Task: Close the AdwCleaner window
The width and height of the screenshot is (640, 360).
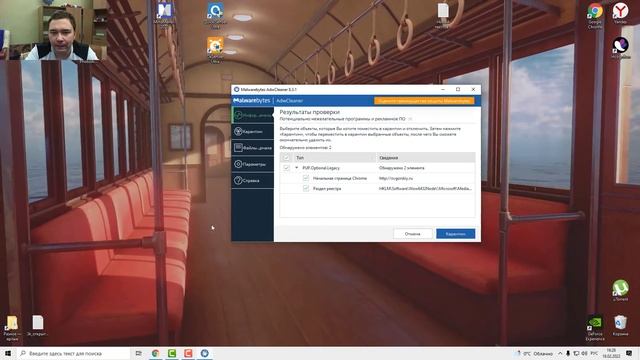Action: [473, 89]
